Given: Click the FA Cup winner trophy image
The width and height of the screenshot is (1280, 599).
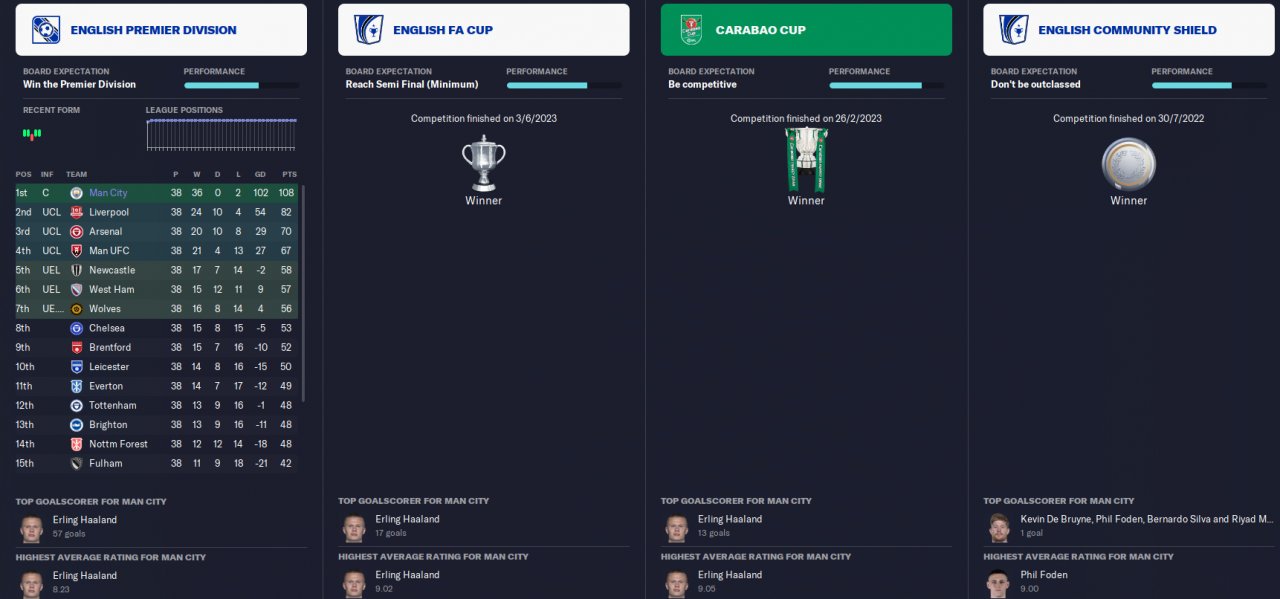Looking at the screenshot, I should 483,163.
